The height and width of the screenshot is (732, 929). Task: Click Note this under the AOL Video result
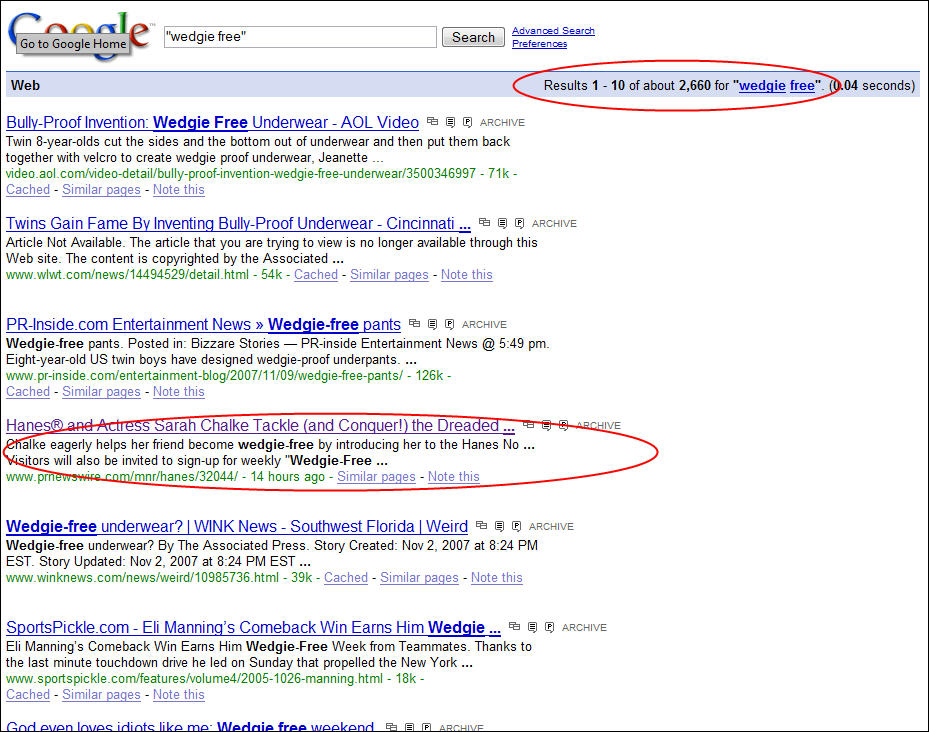coord(179,190)
